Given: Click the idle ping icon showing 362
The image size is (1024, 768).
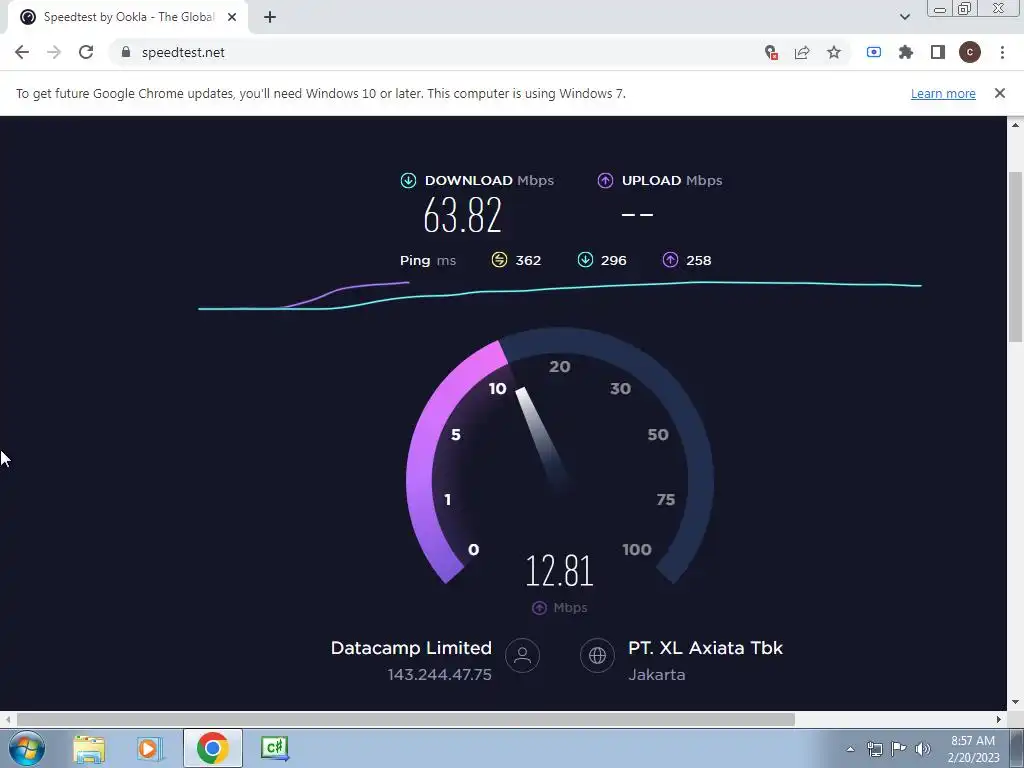Looking at the screenshot, I should tap(499, 260).
